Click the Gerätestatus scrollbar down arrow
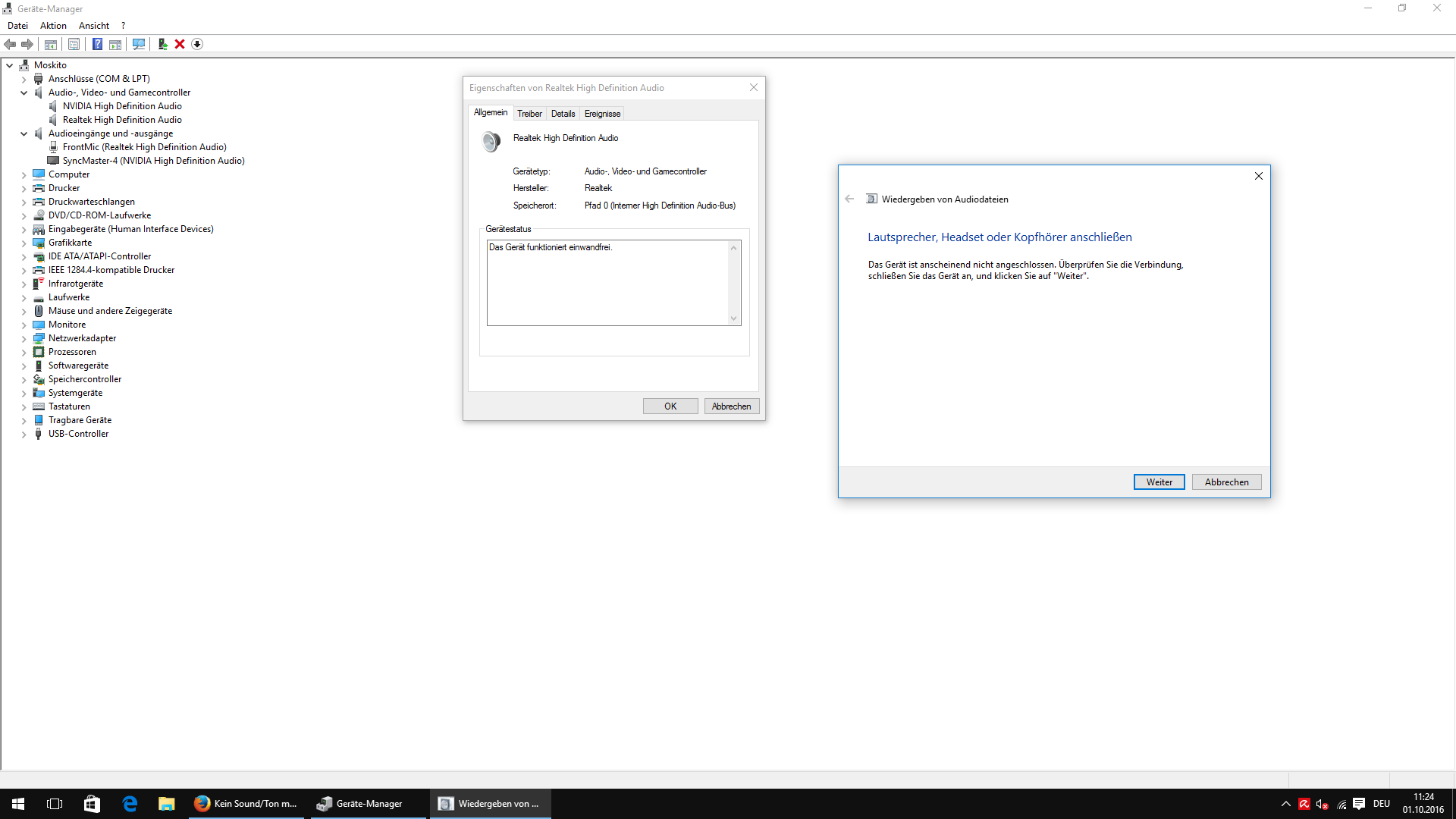The image size is (1456, 819). [734, 318]
